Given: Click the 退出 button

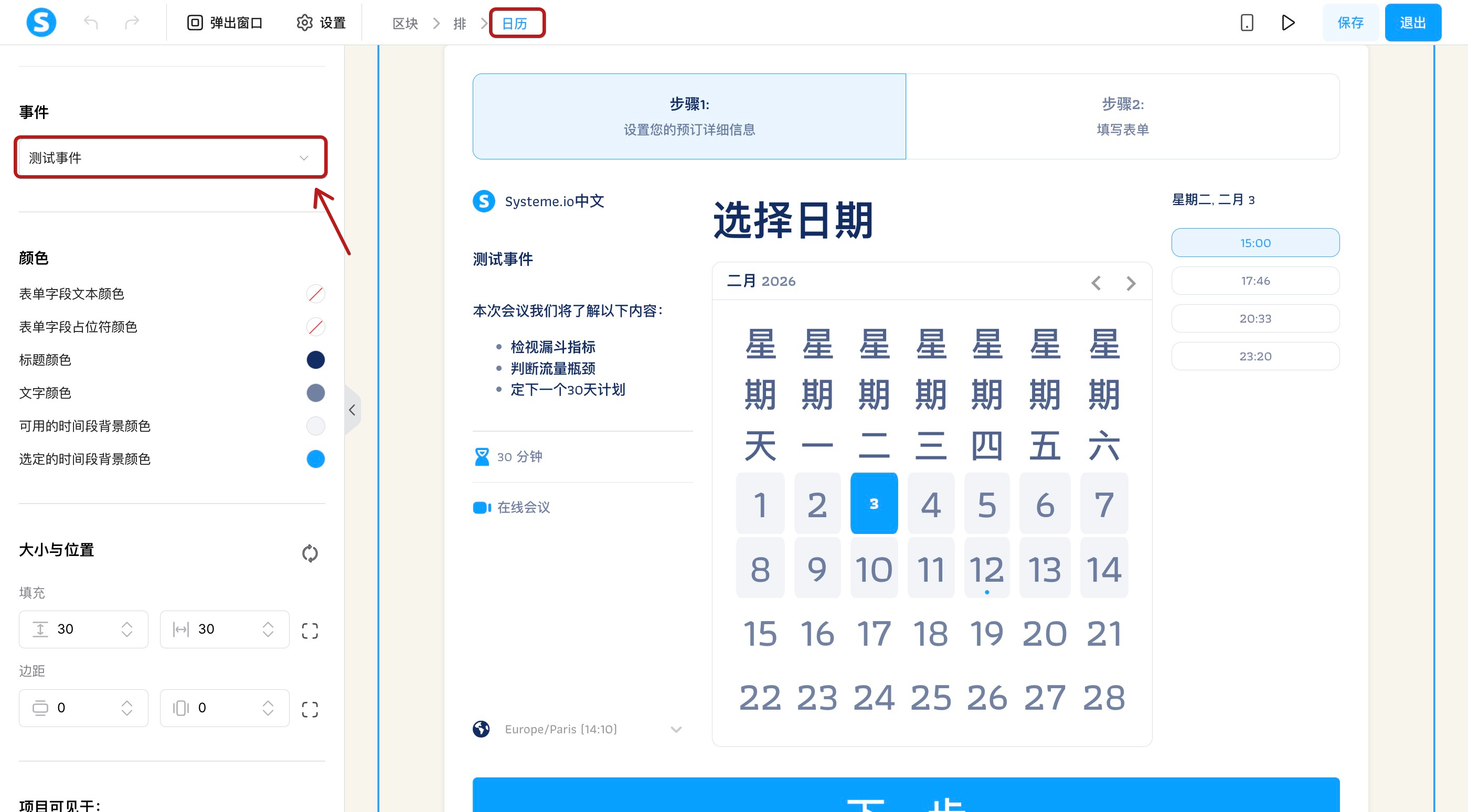Looking at the screenshot, I should click(1412, 23).
